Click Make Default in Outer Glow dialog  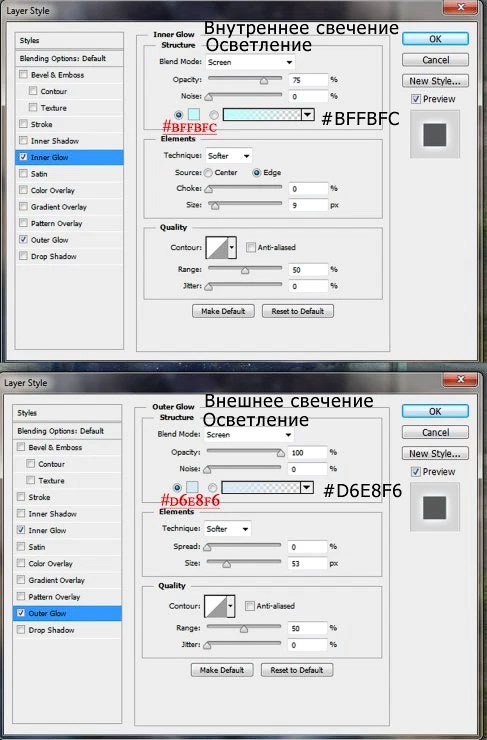coord(222,670)
